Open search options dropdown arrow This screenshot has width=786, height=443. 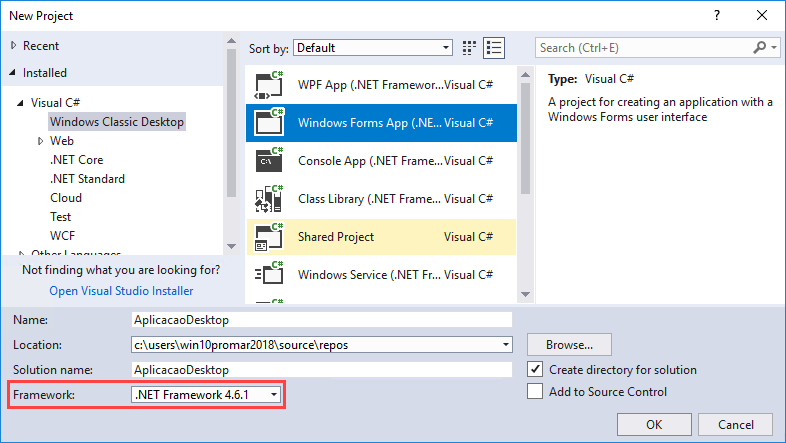click(x=774, y=48)
